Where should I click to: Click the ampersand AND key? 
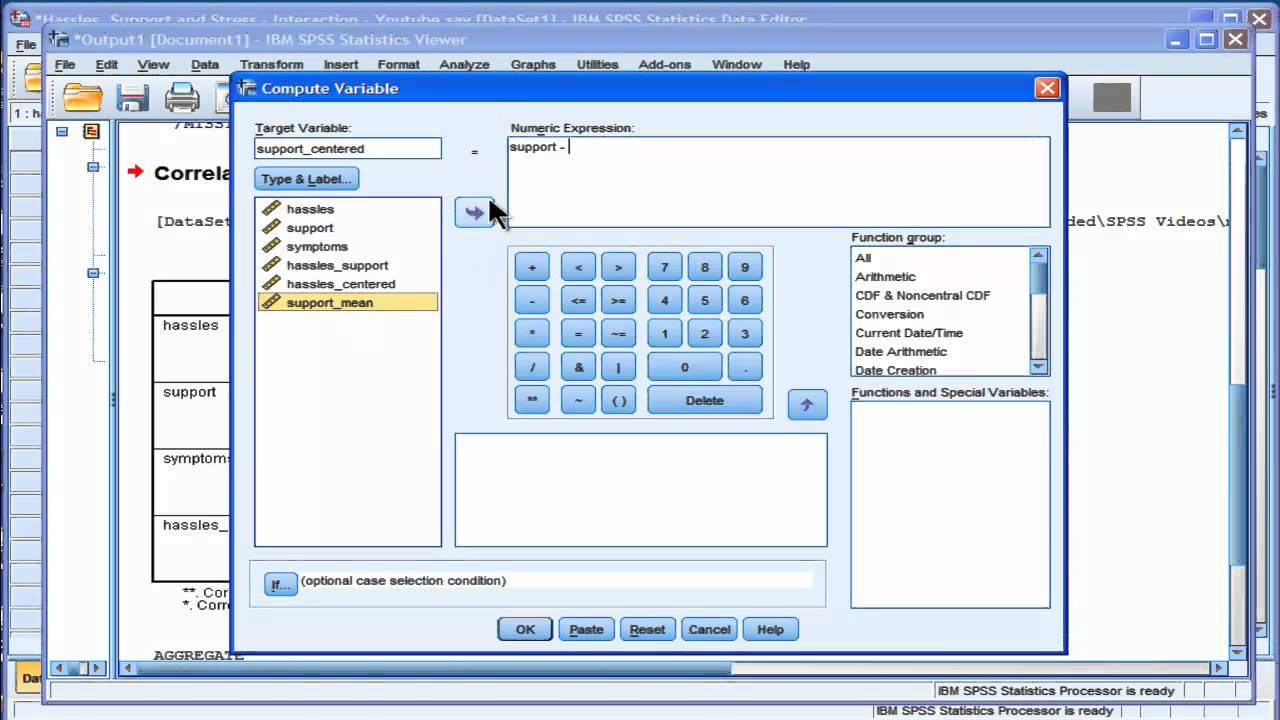click(578, 367)
